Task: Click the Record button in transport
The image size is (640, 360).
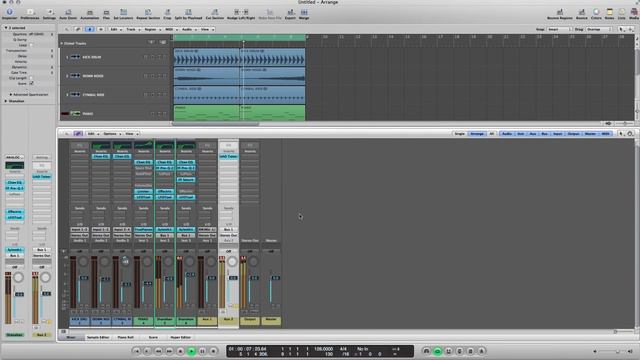Action: pyautogui.click(x=213, y=351)
